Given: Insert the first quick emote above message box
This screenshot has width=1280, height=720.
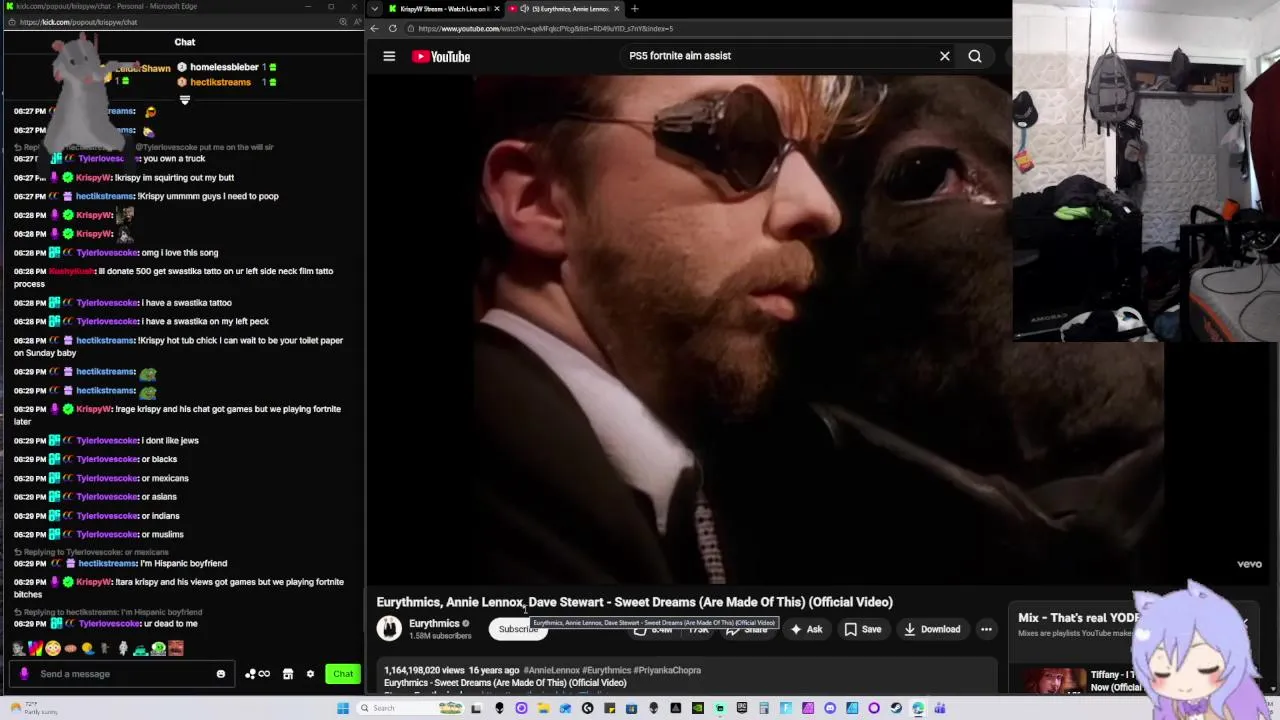Looking at the screenshot, I should 18,648.
